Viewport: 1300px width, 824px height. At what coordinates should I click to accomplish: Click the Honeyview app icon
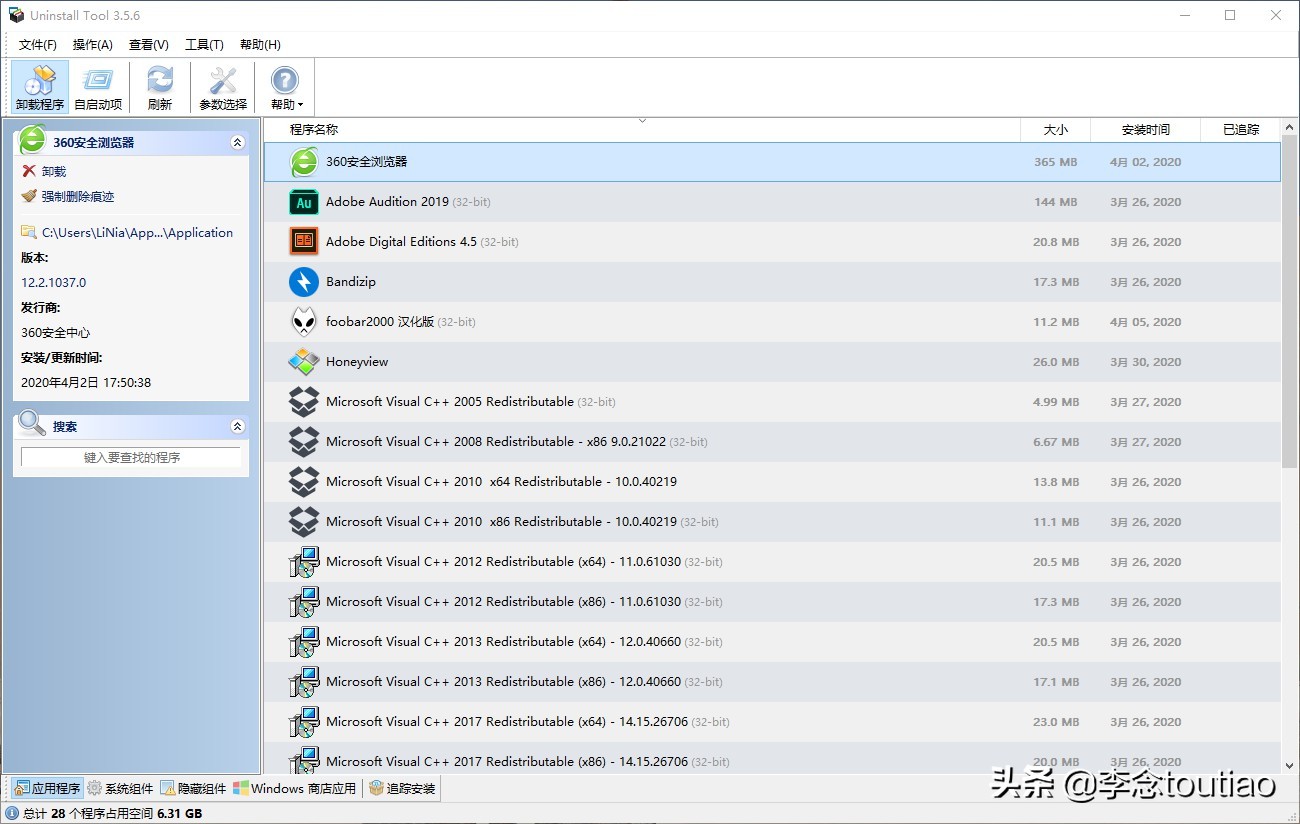303,361
